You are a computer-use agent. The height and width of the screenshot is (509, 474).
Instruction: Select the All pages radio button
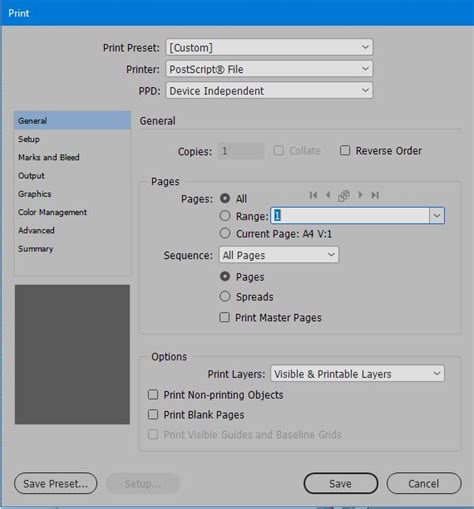click(225, 198)
